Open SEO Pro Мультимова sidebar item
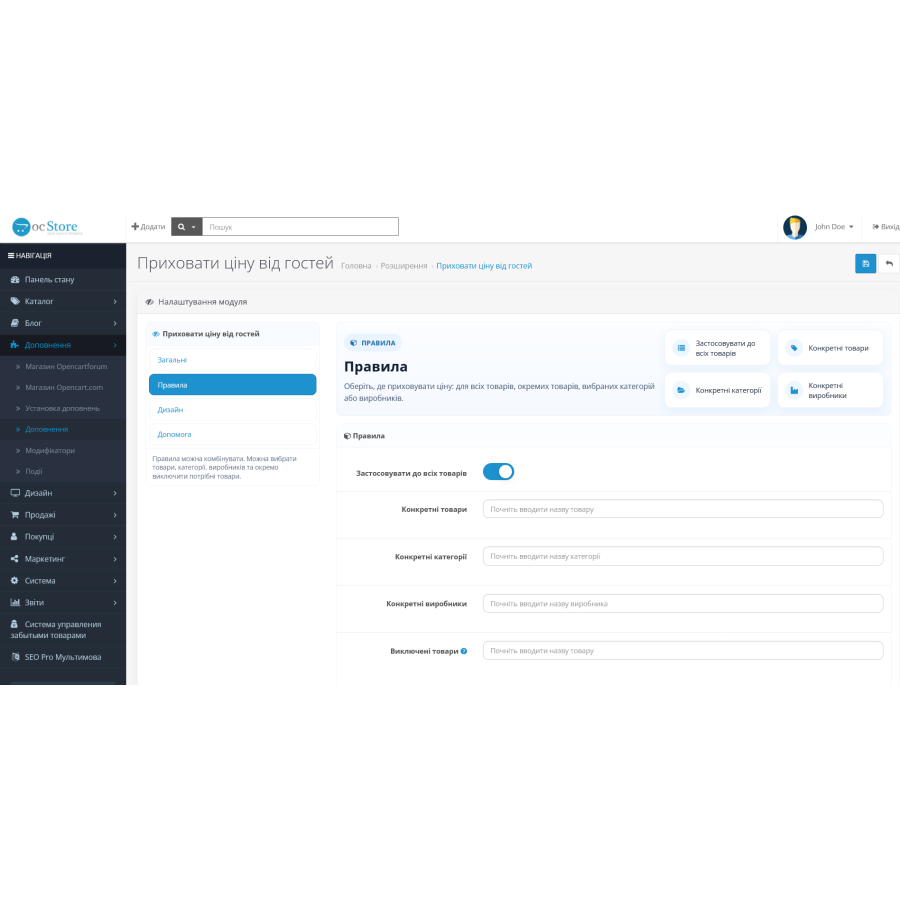This screenshot has width=900, height=900. coord(63,657)
